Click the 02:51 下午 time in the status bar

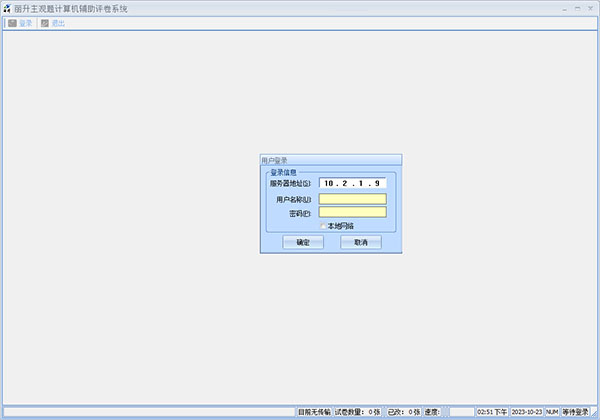[x=492, y=412]
